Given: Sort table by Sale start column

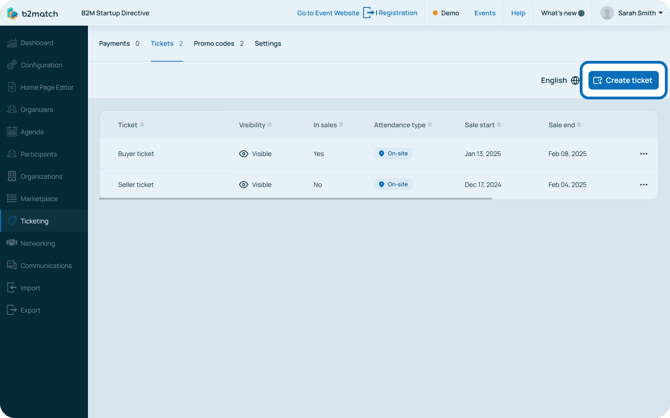Looking at the screenshot, I should (486, 125).
